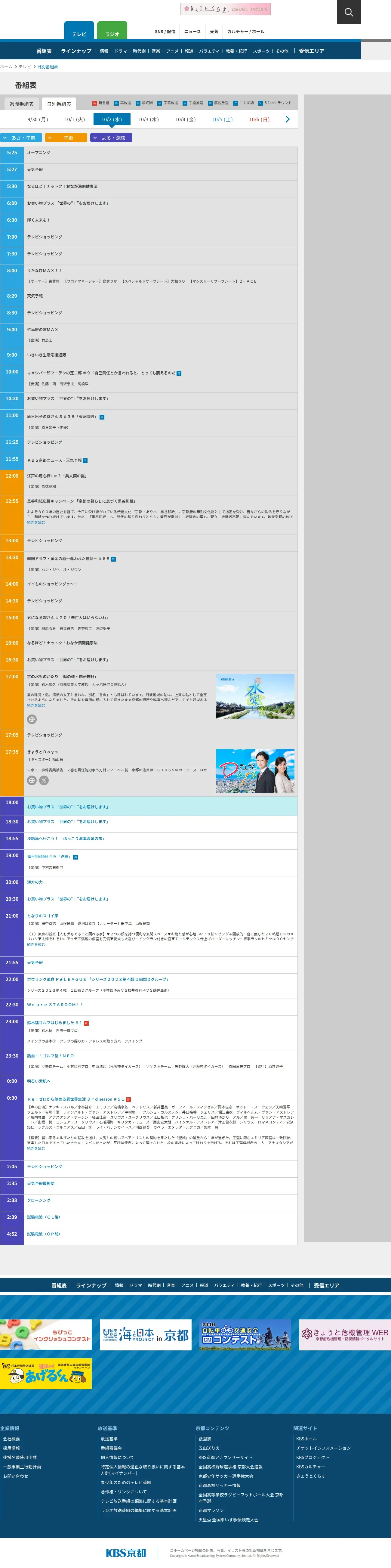391x1568 pixels.
Task: Select date 10/4 (金)
Action: click(x=186, y=119)
